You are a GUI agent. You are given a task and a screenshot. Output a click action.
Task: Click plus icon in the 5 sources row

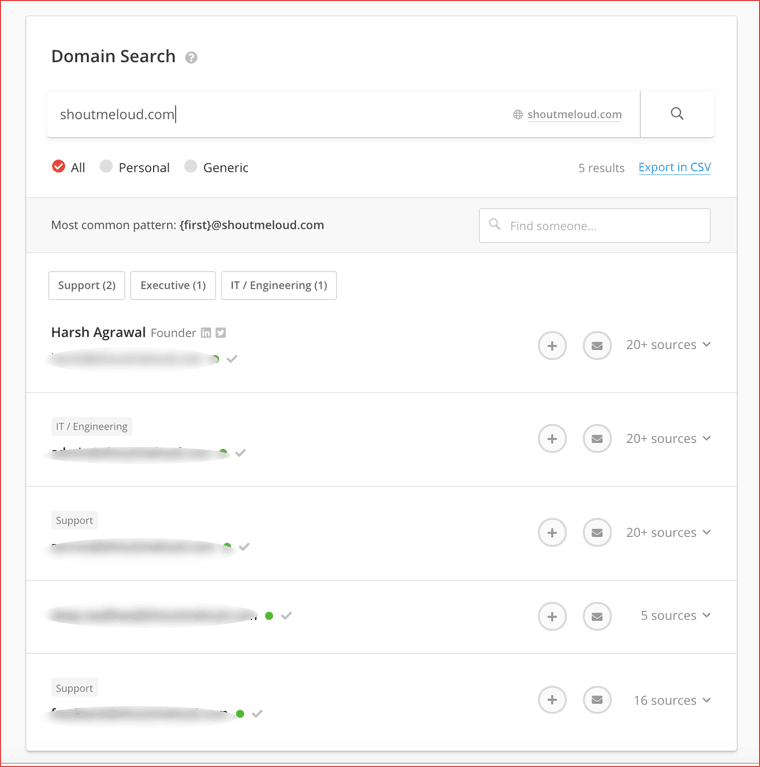click(x=552, y=616)
